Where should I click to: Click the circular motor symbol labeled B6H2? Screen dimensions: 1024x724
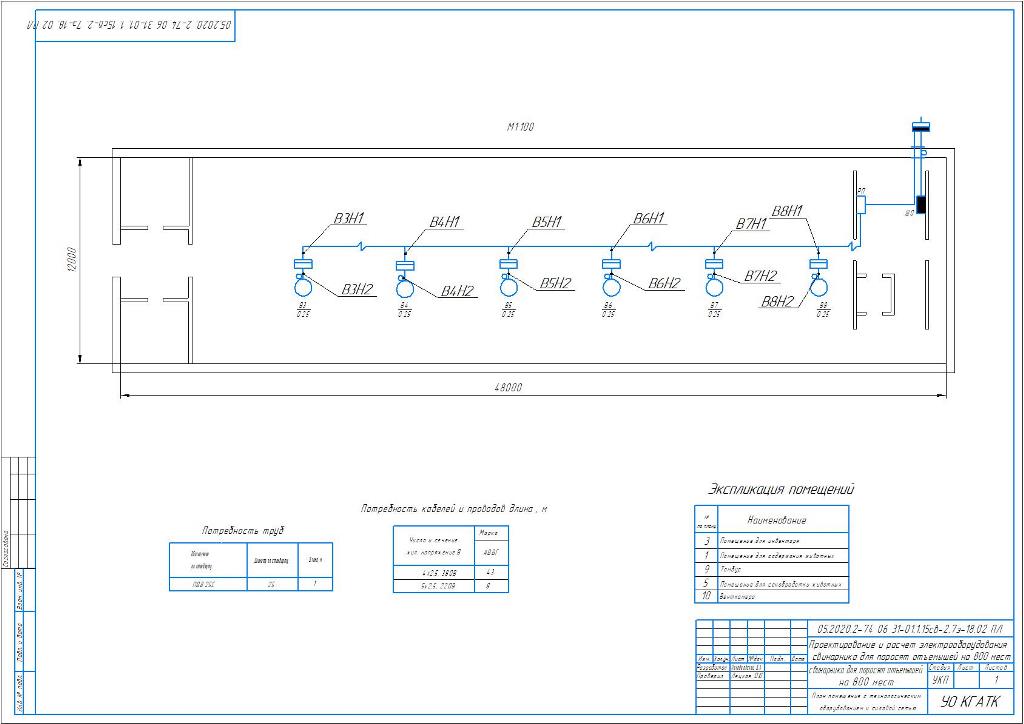tap(611, 287)
